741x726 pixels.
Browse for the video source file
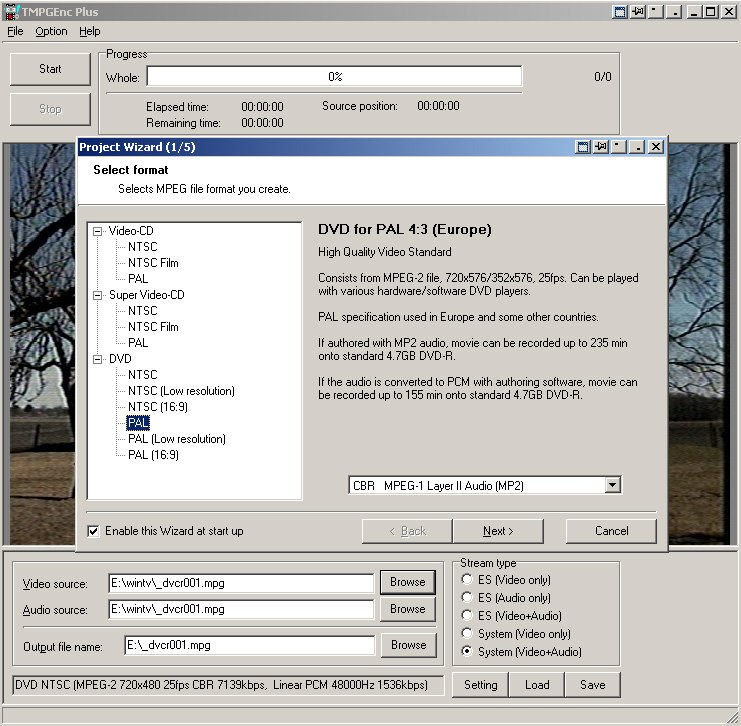407,582
